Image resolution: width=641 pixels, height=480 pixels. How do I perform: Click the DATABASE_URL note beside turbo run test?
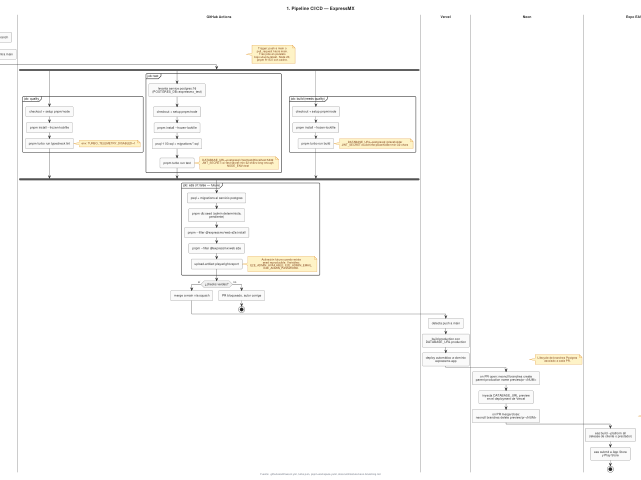(239, 163)
